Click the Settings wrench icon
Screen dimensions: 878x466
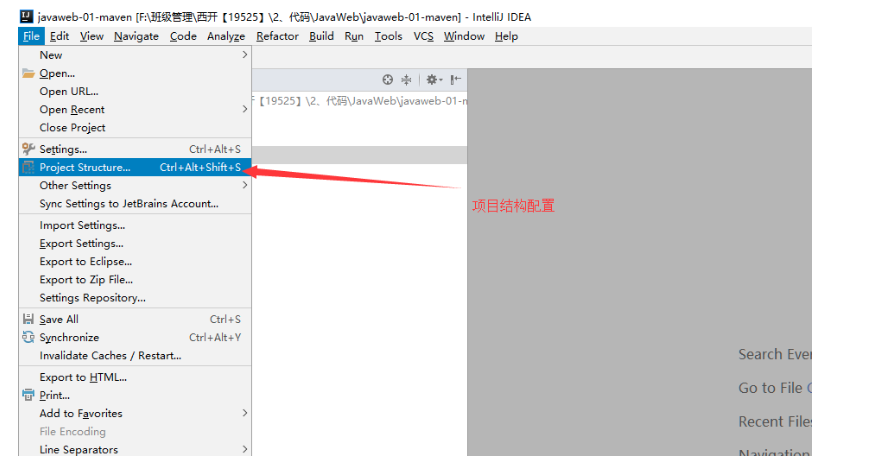(x=28, y=149)
